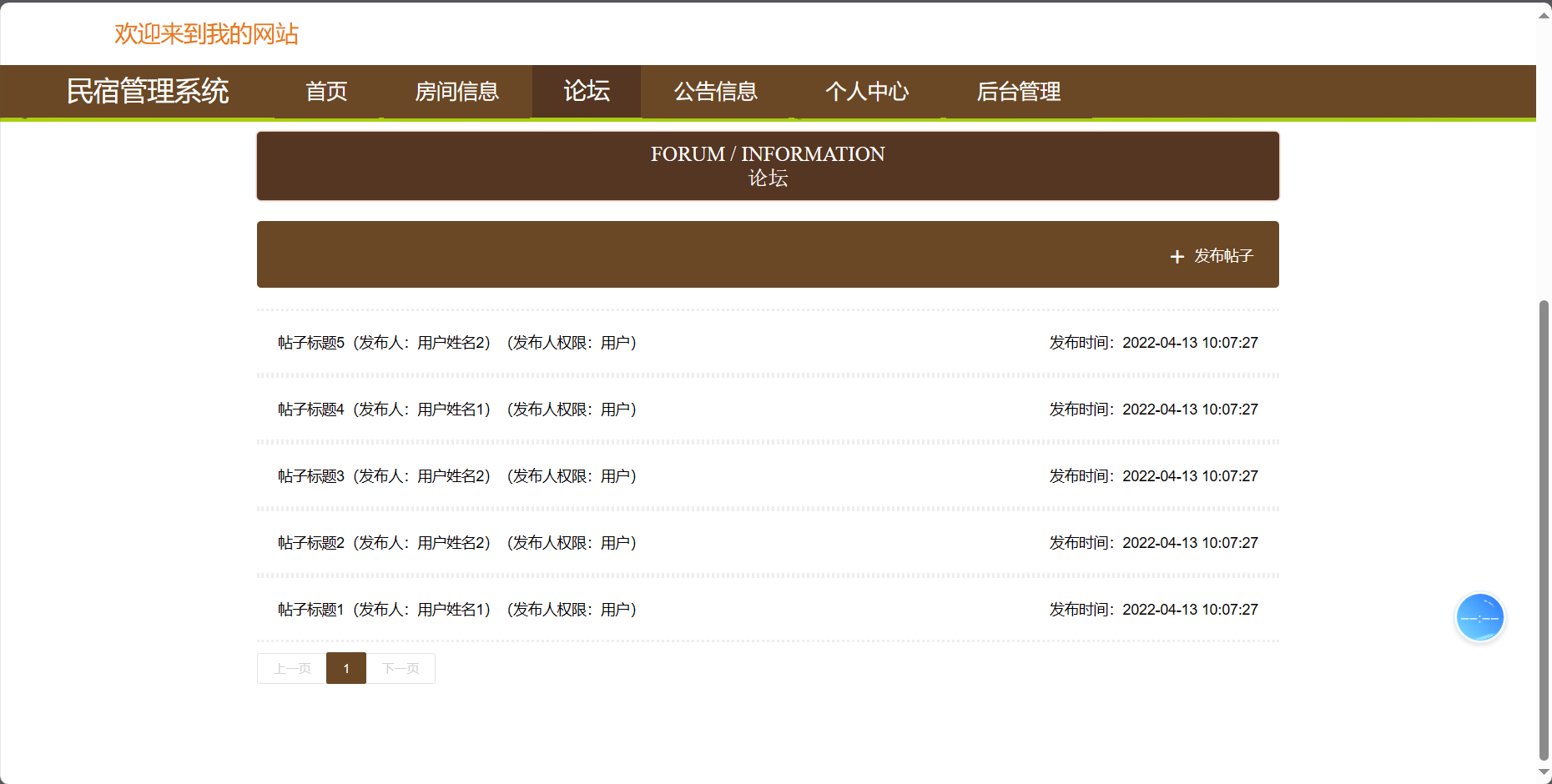The height and width of the screenshot is (784, 1552).
Task: Open the 首页 navigation tab
Action: tap(326, 92)
